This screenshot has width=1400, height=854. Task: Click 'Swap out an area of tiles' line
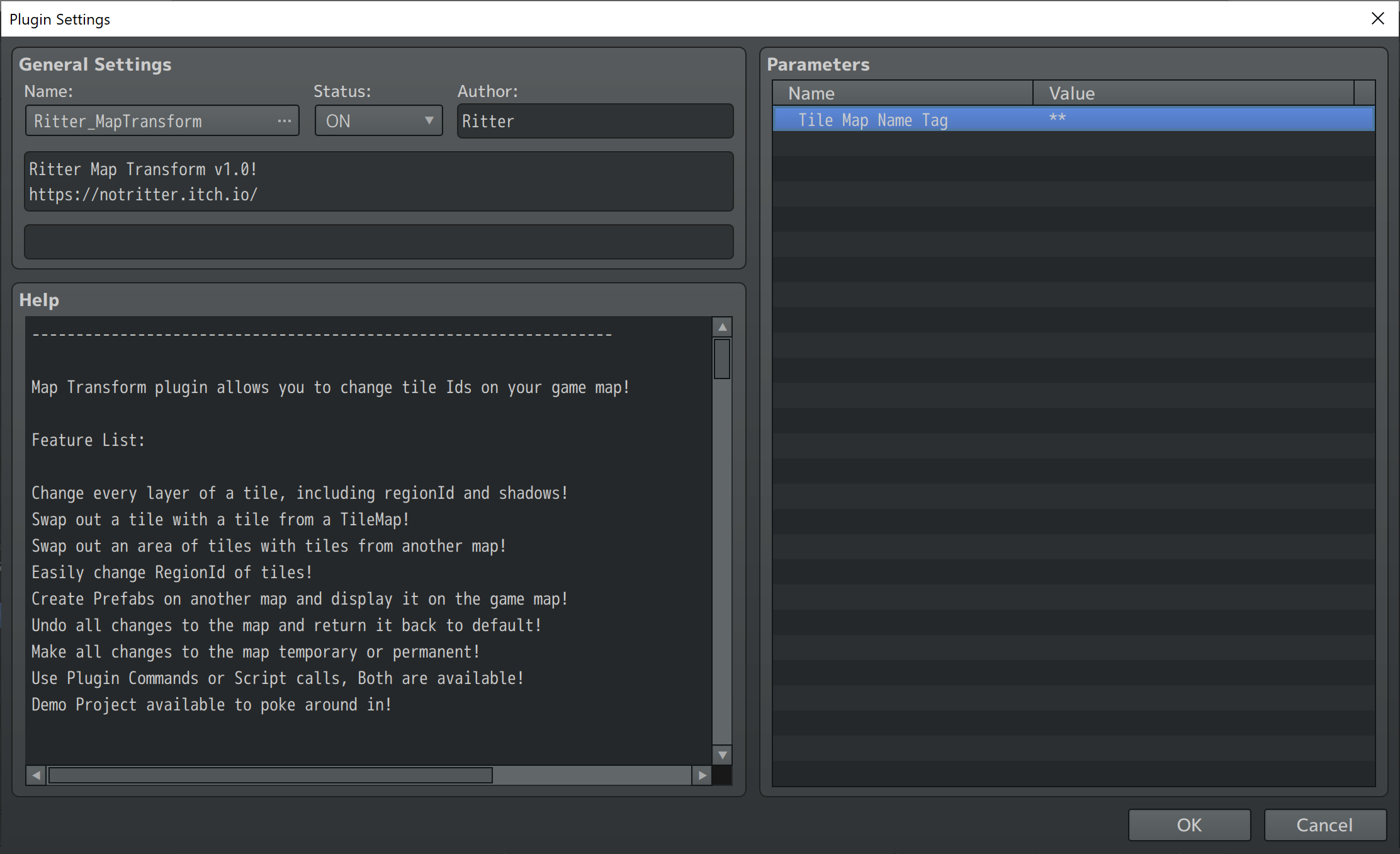pos(269,546)
